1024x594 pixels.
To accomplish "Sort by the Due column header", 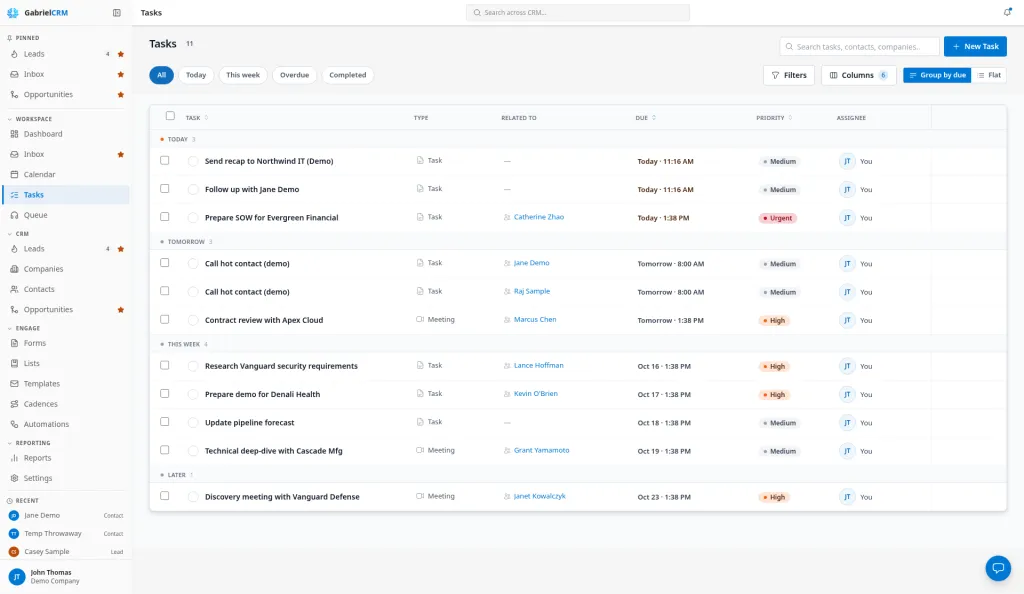I will click(x=646, y=118).
